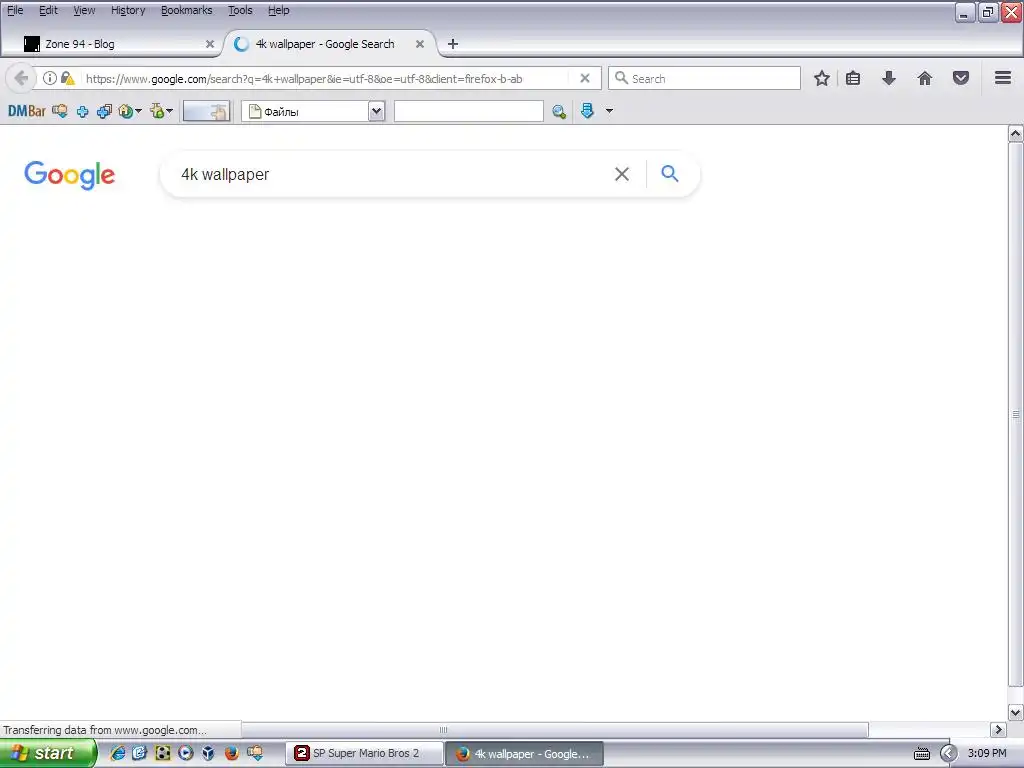Open the File menu
Viewport: 1024px width, 768px height.
click(x=15, y=10)
